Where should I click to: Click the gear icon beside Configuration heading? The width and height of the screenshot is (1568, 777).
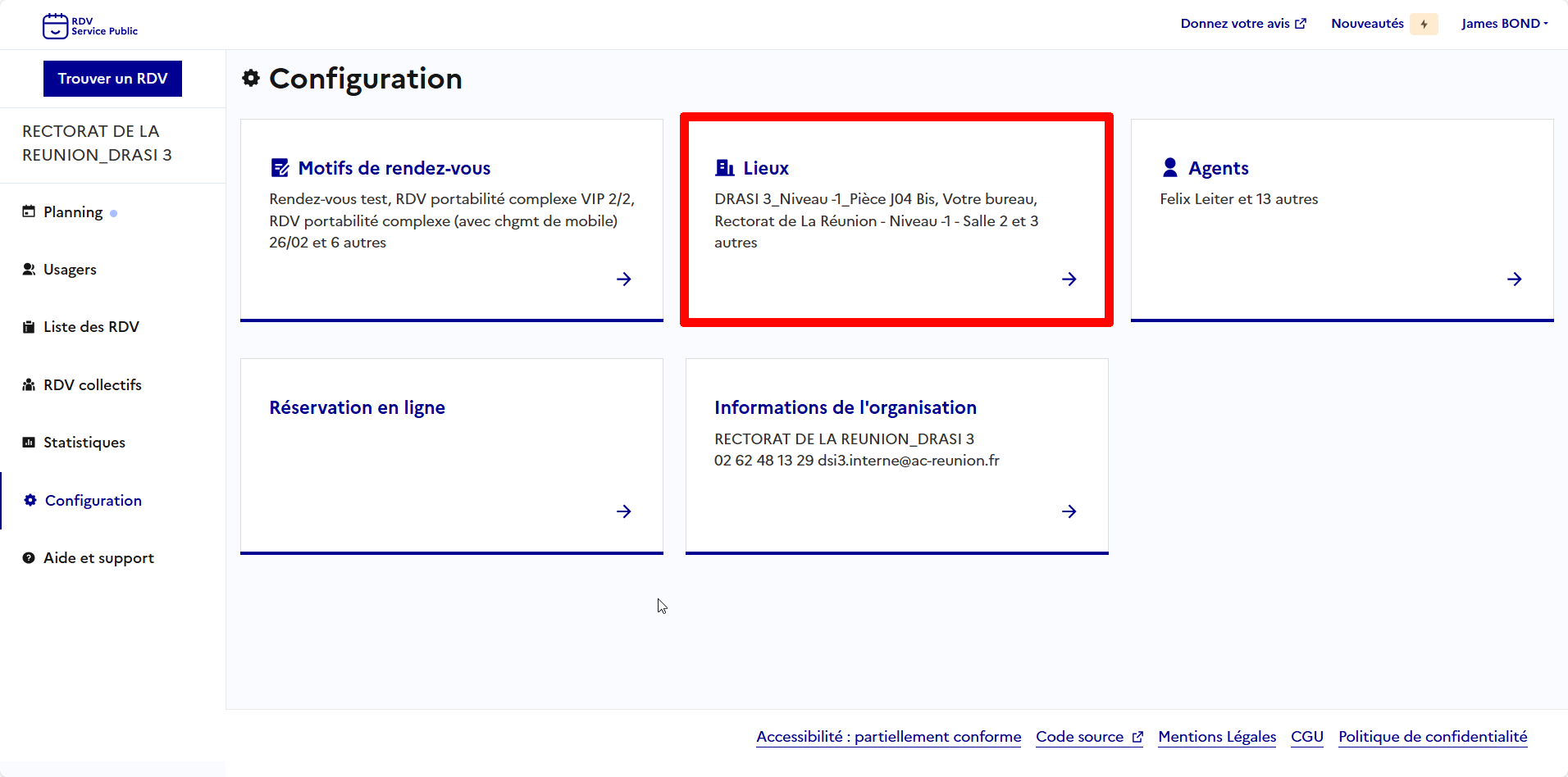(x=251, y=78)
